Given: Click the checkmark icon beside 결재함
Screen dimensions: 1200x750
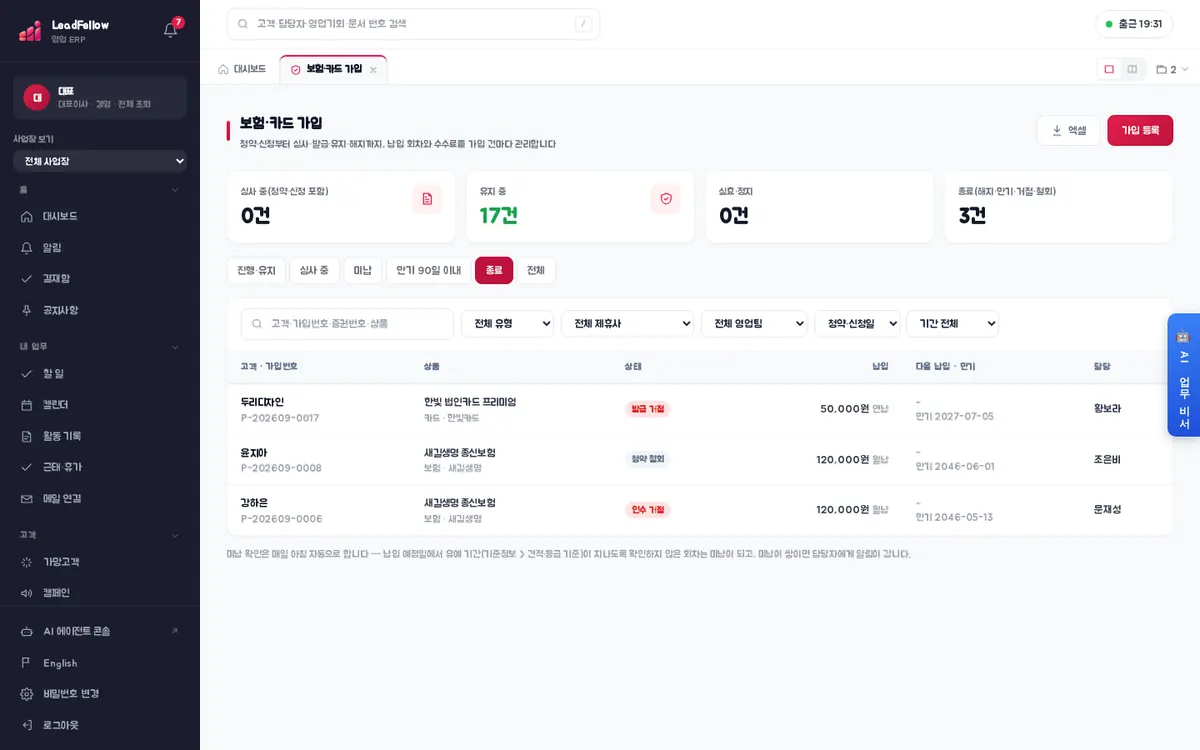Looking at the screenshot, I should coord(27,279).
